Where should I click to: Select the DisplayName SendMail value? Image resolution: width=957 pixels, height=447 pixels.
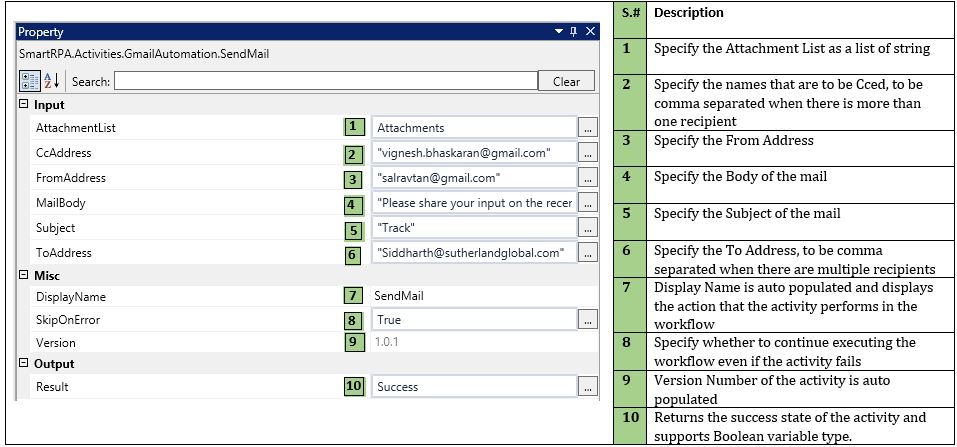400,297
